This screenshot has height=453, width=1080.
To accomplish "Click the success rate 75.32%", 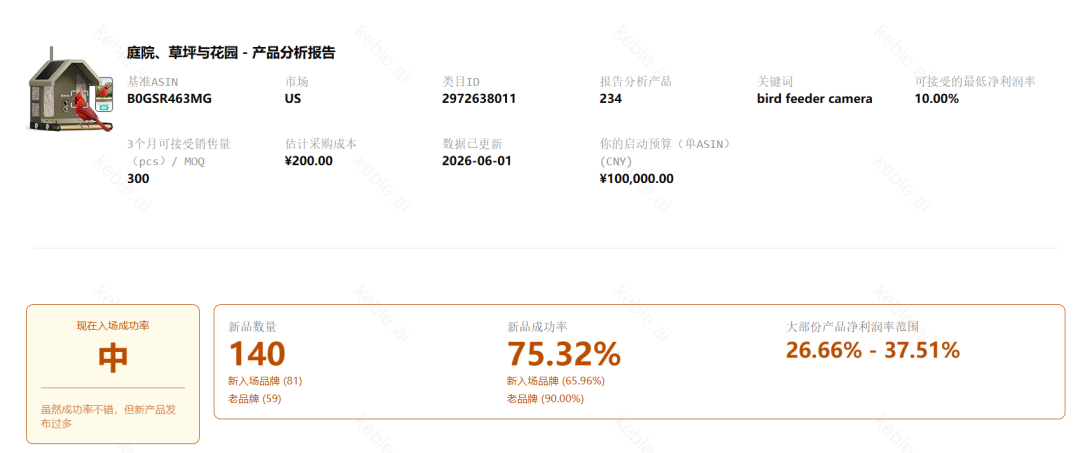I will click(x=564, y=354).
